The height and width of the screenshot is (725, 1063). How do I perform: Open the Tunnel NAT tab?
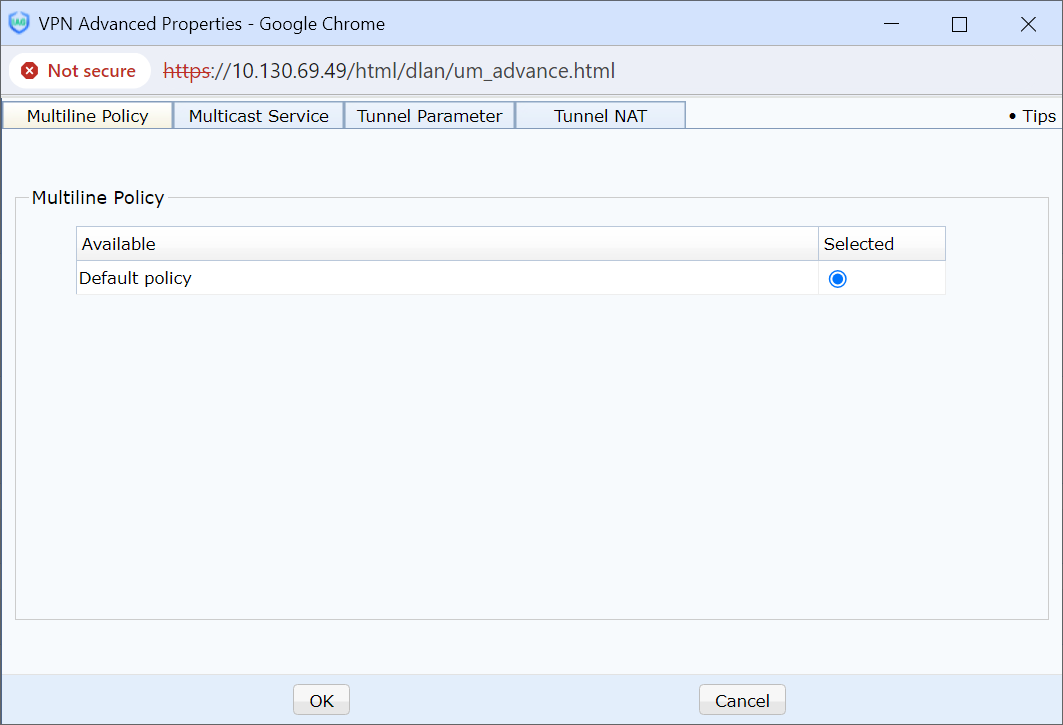600,116
